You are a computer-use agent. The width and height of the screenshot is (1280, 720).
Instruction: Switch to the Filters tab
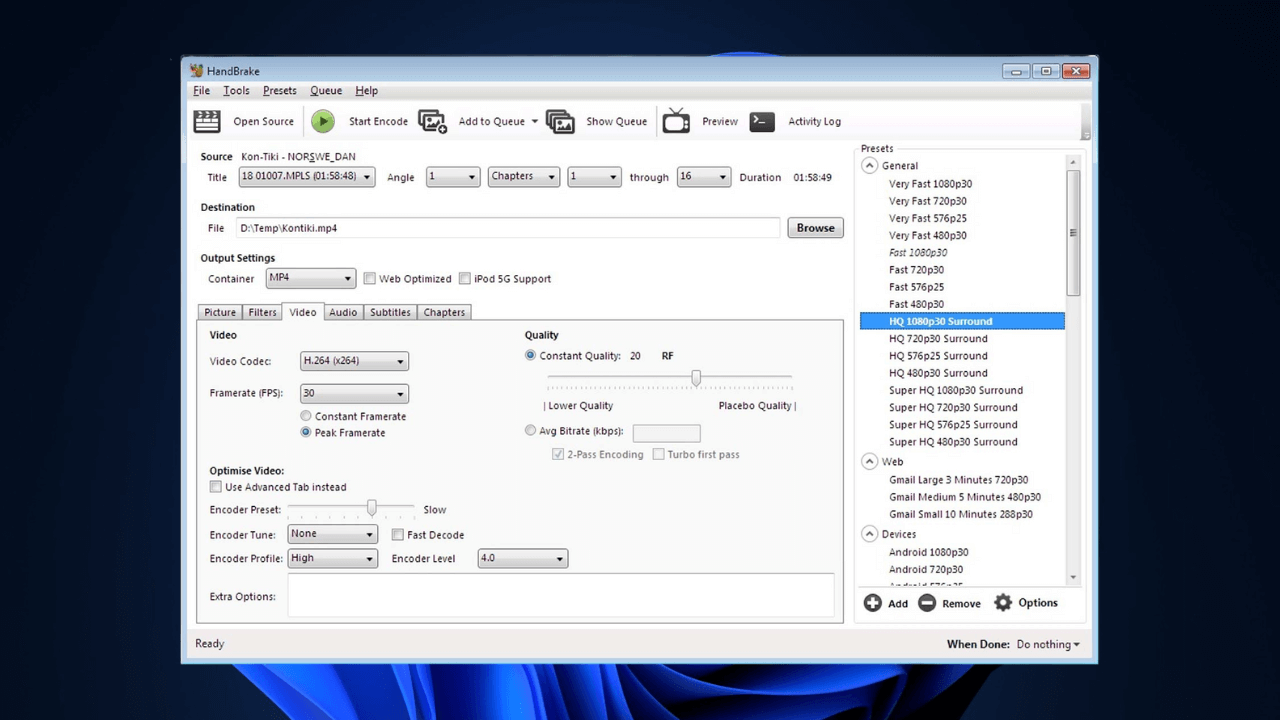pos(262,313)
